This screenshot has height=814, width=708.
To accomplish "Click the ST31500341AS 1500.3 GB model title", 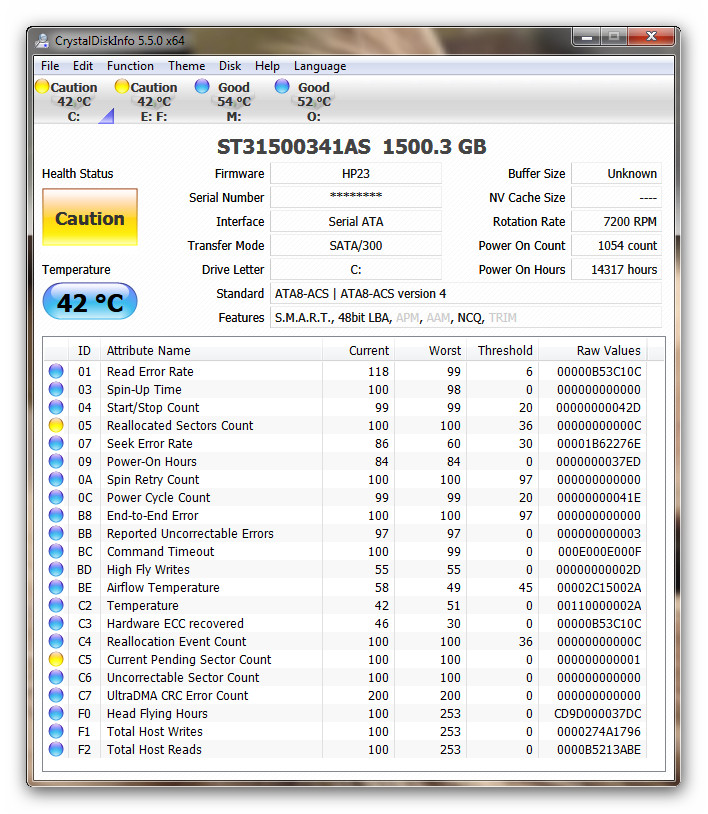I will tap(351, 147).
